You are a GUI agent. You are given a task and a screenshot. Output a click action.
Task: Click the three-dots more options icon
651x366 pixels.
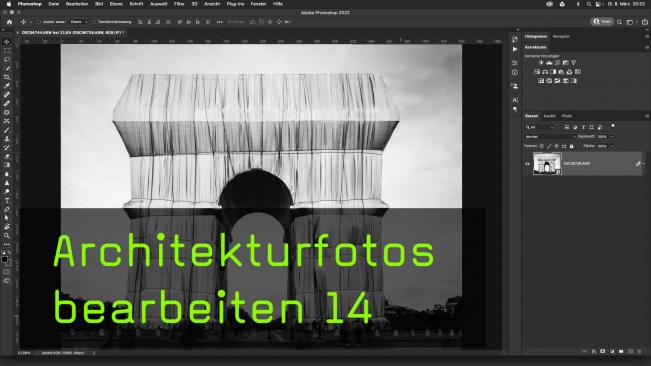(219, 22)
